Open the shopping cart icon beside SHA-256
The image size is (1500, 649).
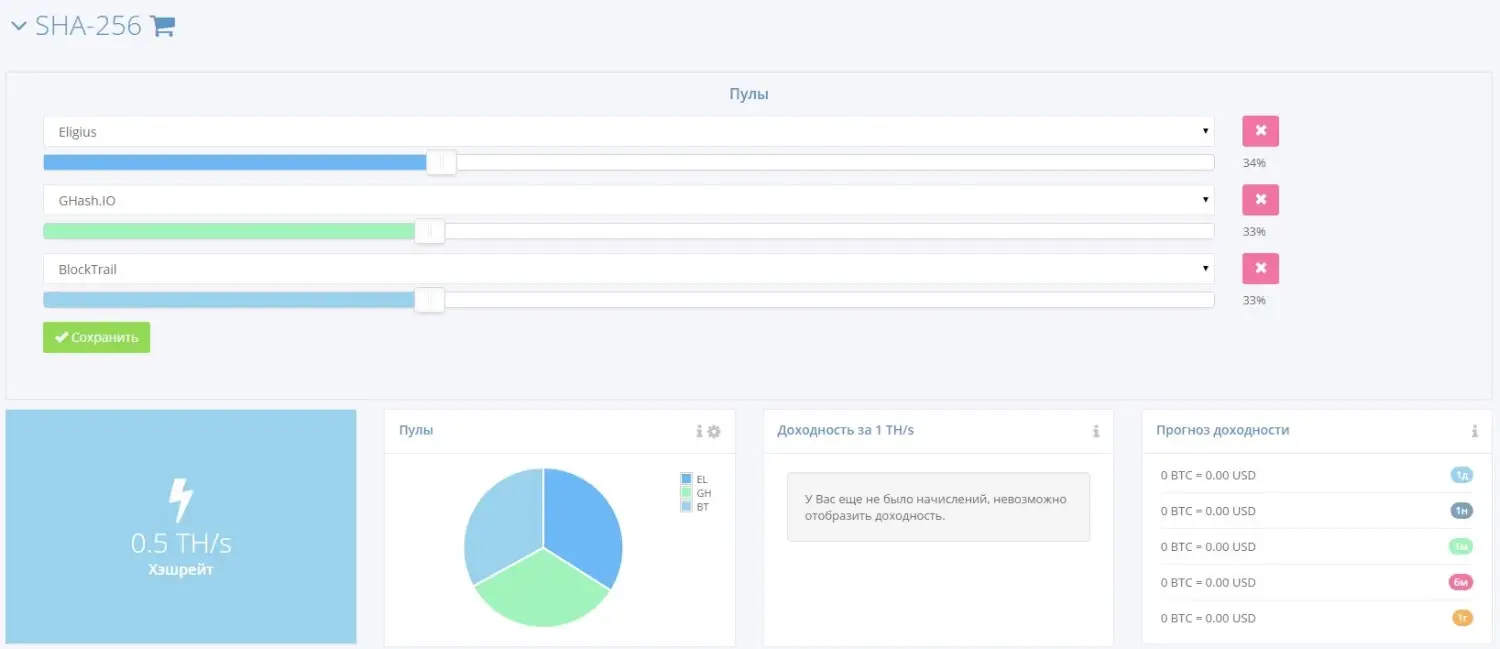coord(162,27)
